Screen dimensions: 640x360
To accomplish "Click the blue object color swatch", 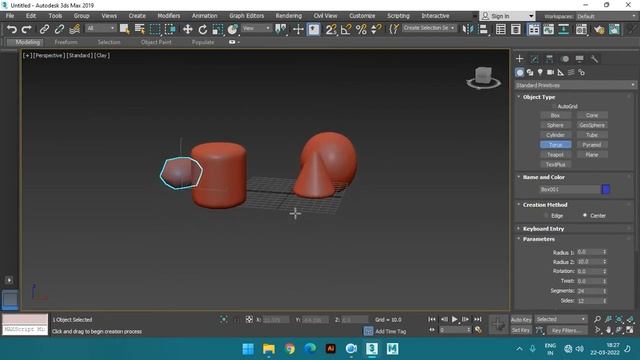I will [606, 189].
